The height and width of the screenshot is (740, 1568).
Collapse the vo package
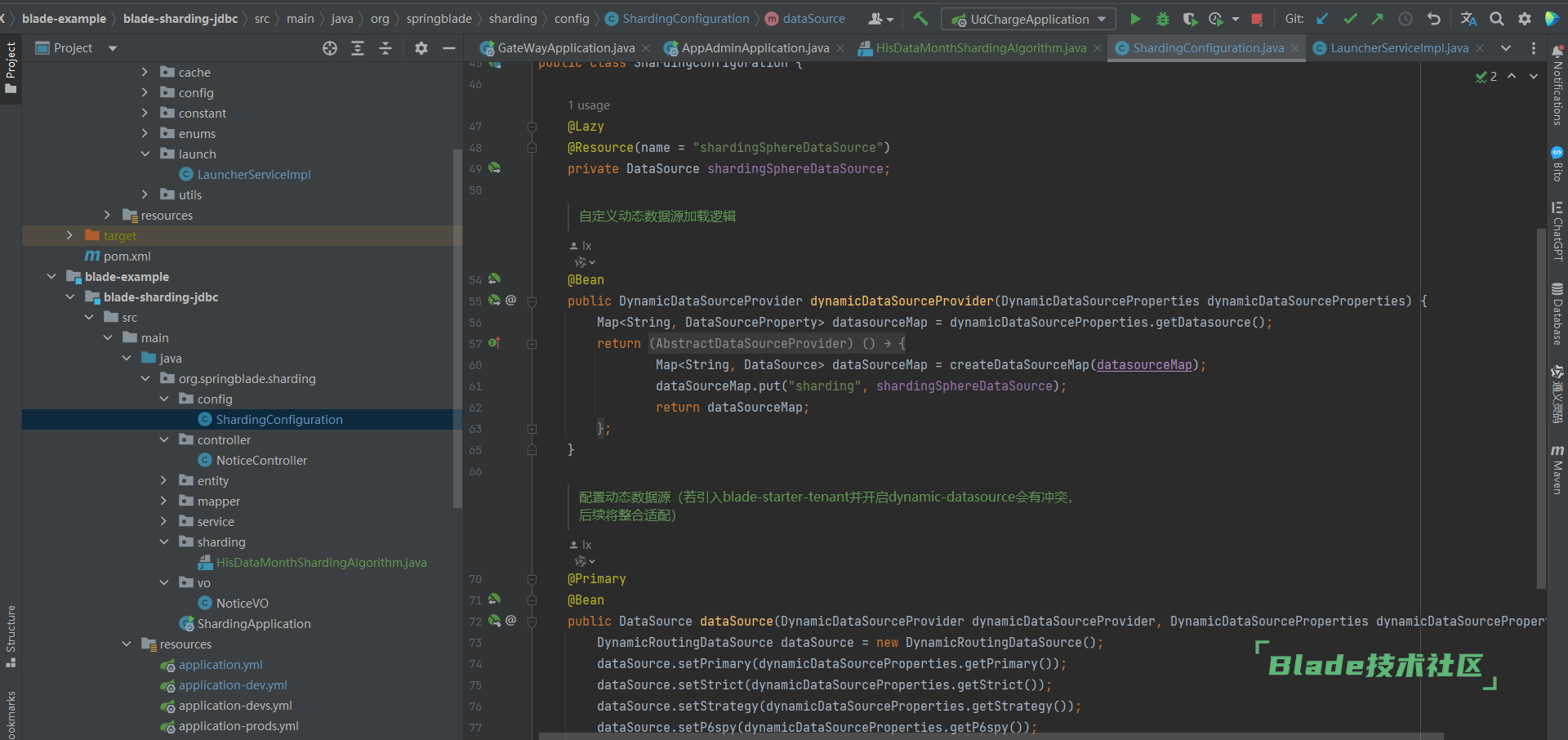[x=163, y=582]
